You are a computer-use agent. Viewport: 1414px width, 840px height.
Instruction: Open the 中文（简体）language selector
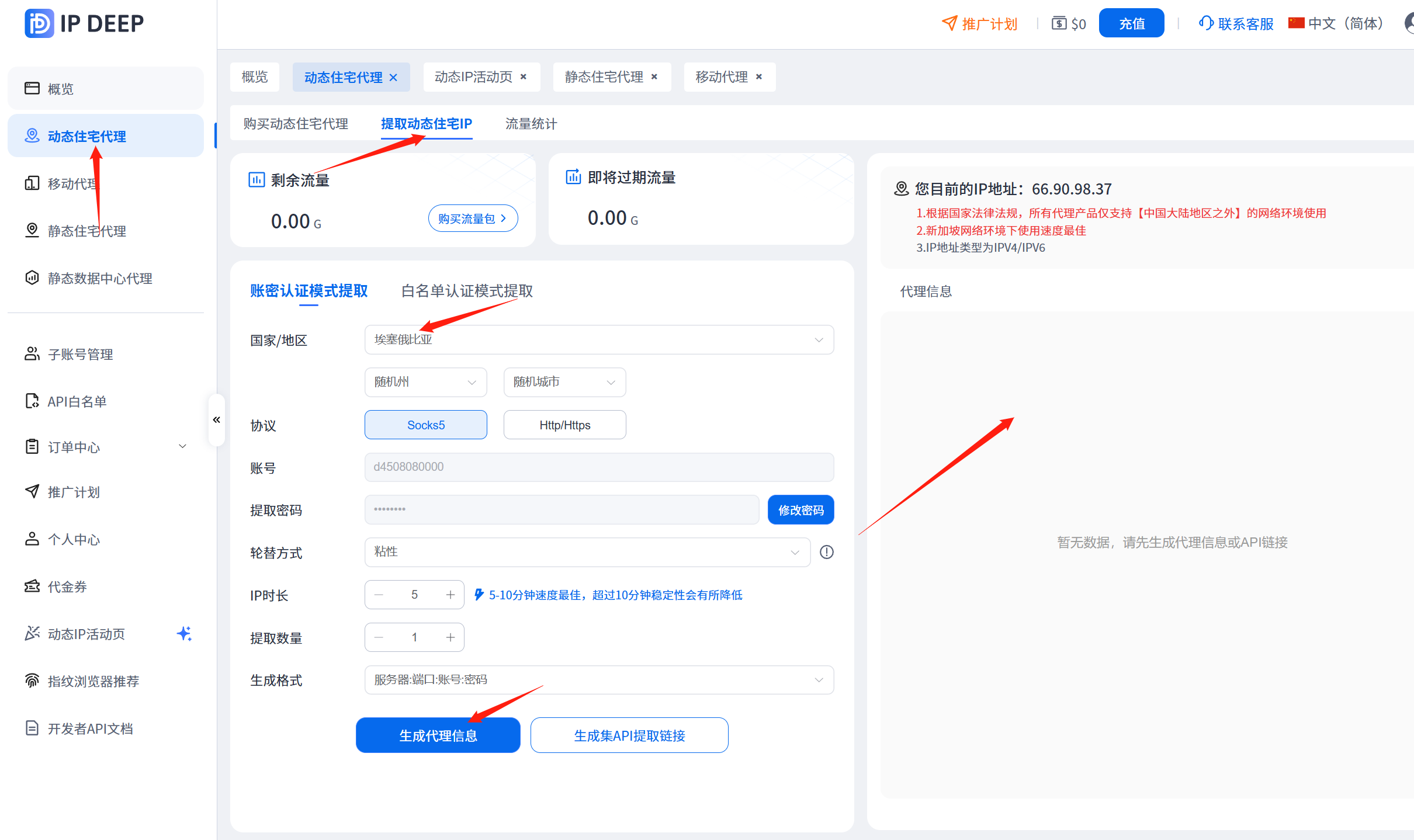tap(1336, 23)
